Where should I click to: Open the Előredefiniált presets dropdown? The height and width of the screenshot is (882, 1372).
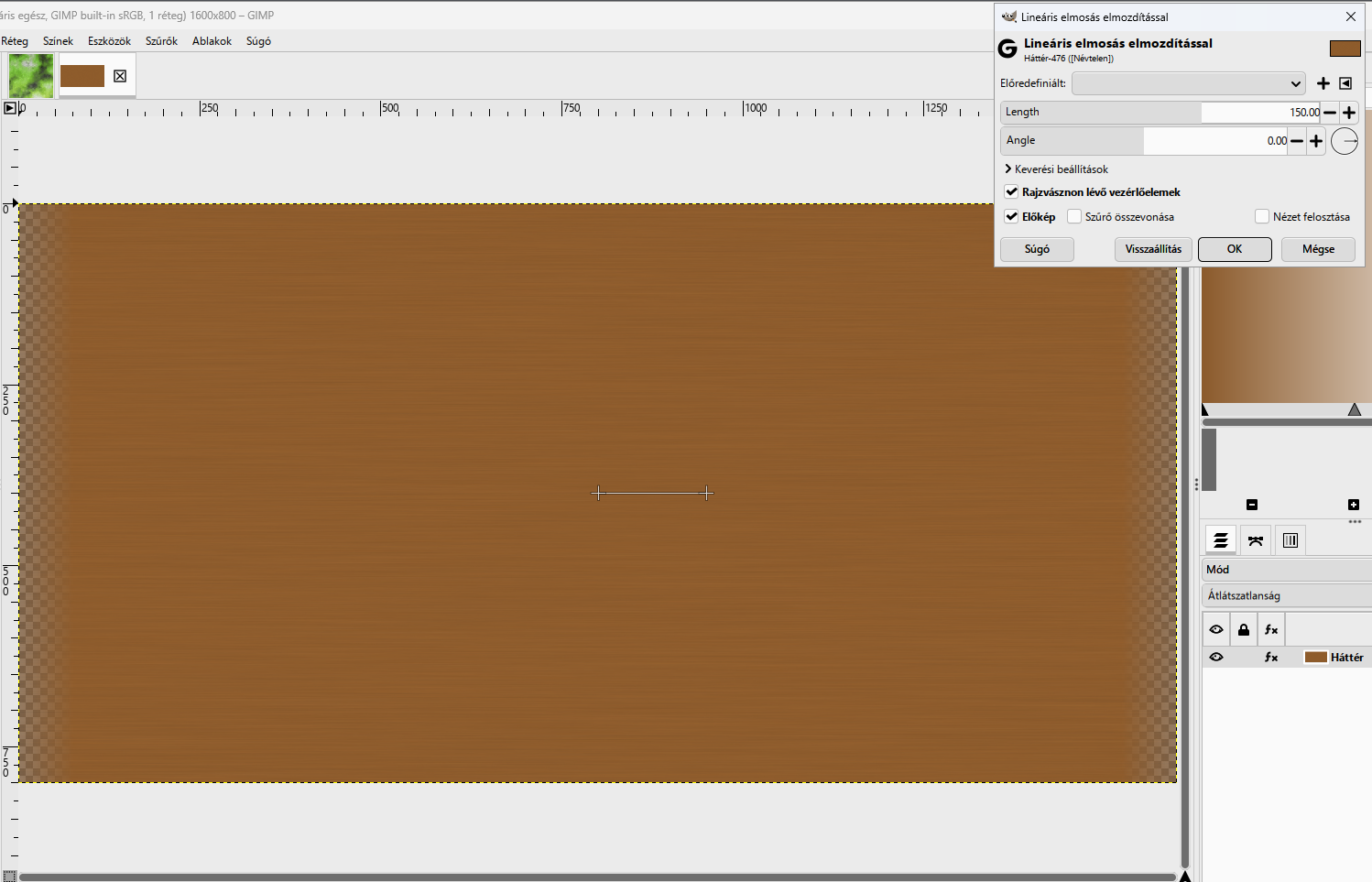(1189, 83)
